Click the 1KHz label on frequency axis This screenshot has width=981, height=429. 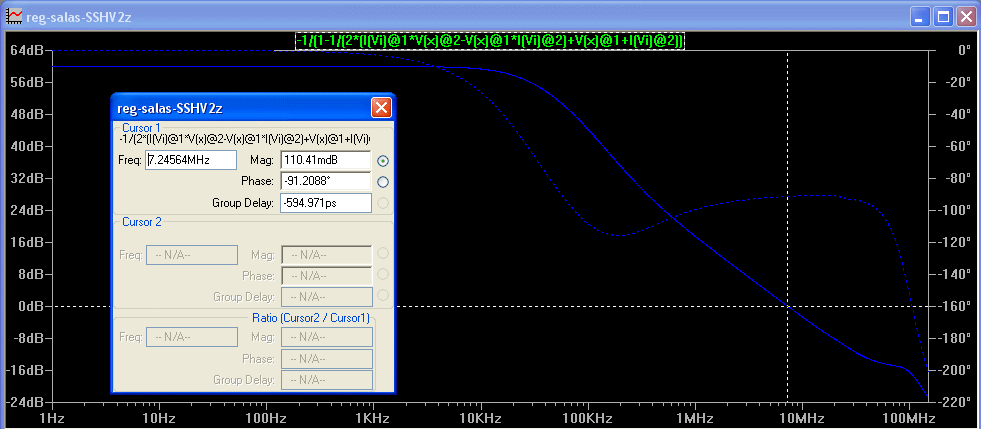373,418
